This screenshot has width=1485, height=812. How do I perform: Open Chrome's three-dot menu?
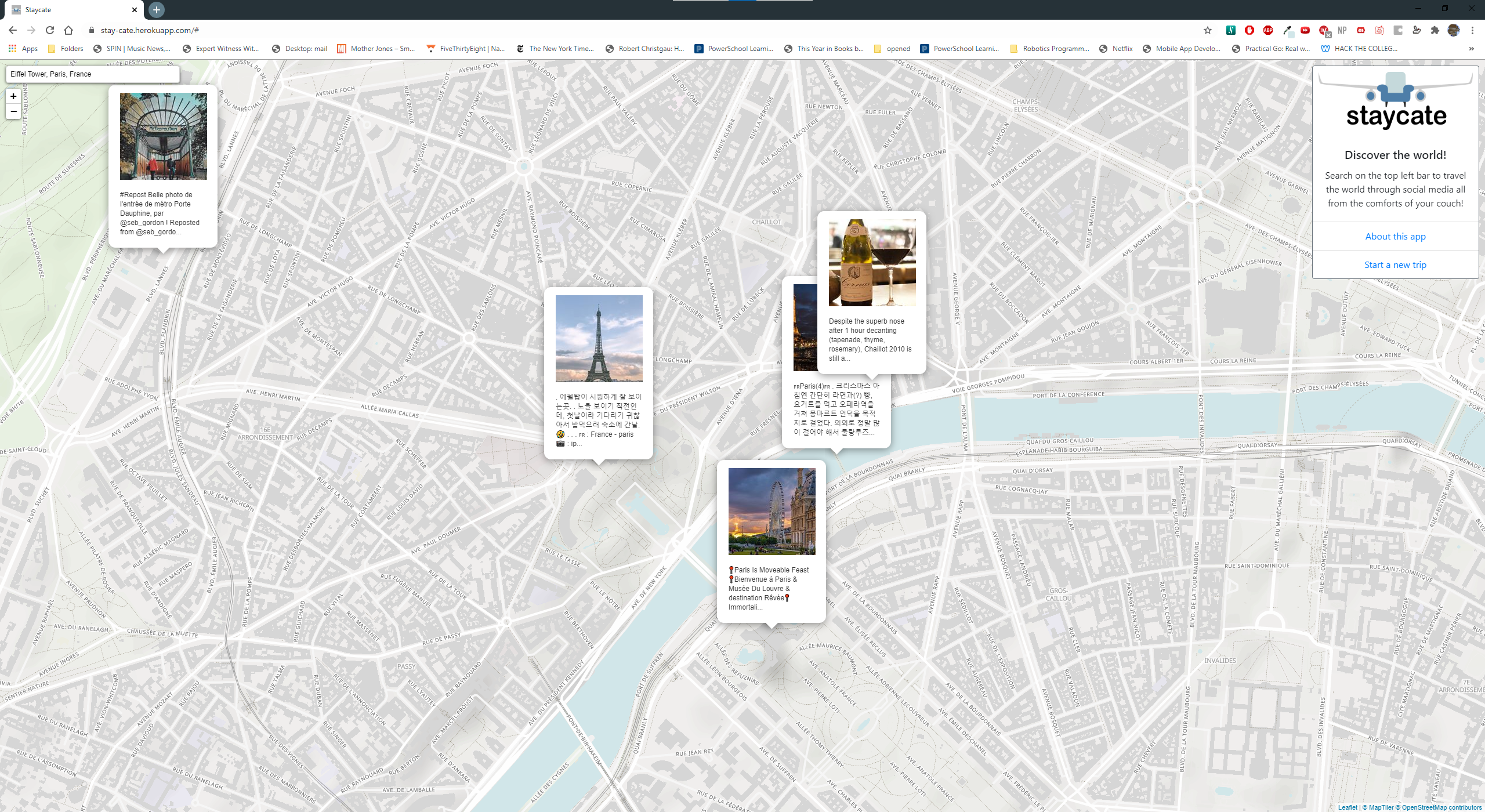click(x=1472, y=30)
